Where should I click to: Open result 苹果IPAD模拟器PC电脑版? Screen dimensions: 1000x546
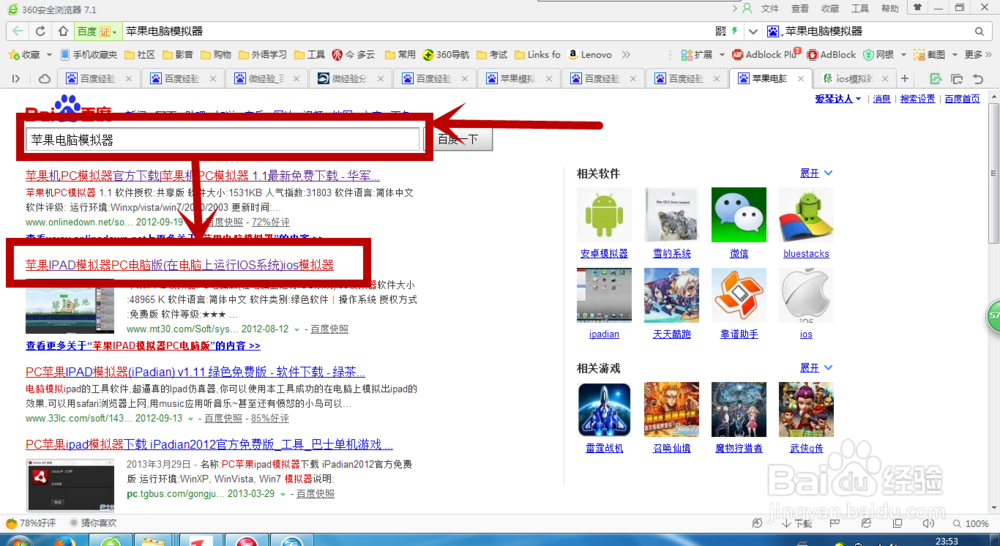click(x=179, y=265)
